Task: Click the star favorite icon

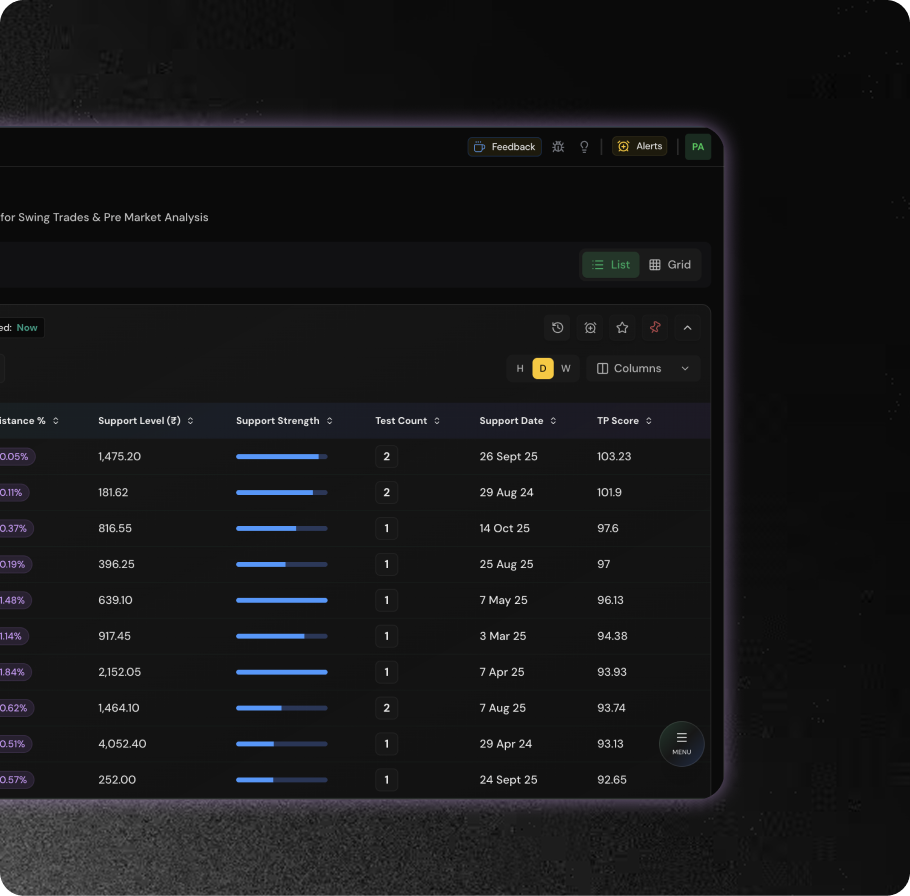Action: (x=622, y=328)
